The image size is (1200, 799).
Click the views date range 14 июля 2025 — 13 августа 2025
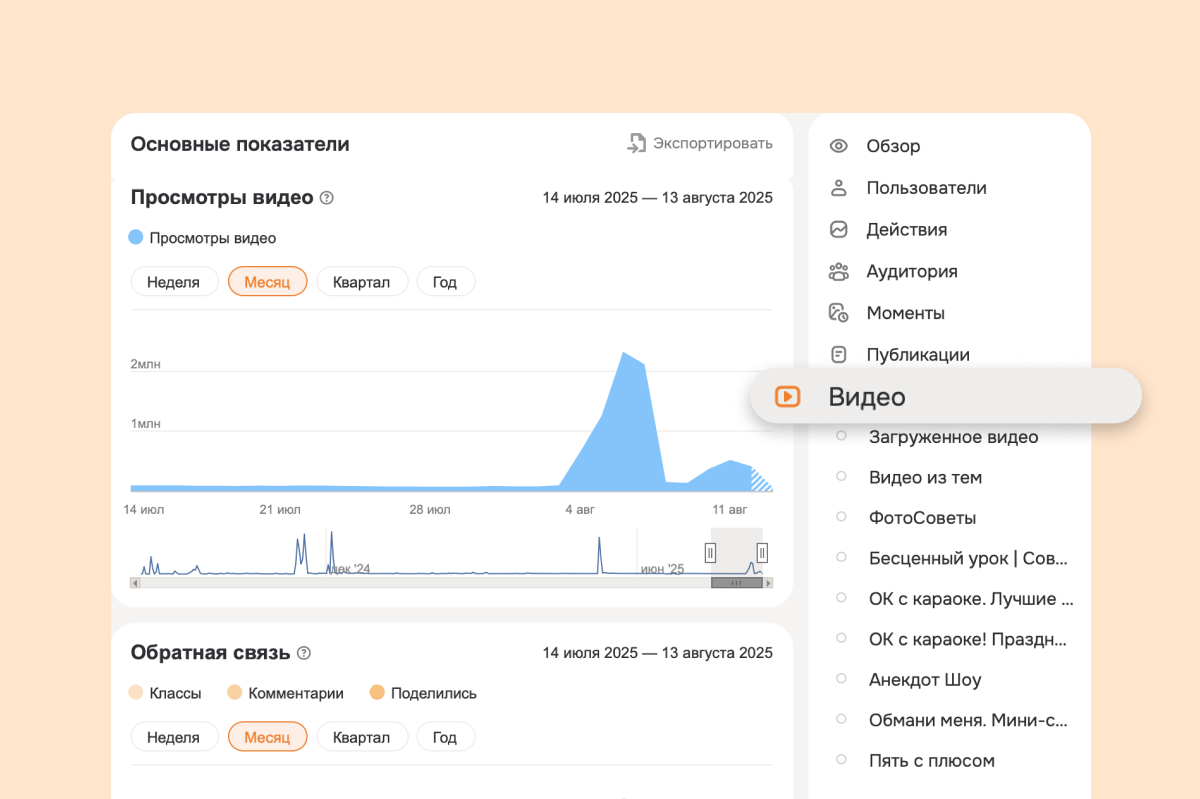(658, 198)
